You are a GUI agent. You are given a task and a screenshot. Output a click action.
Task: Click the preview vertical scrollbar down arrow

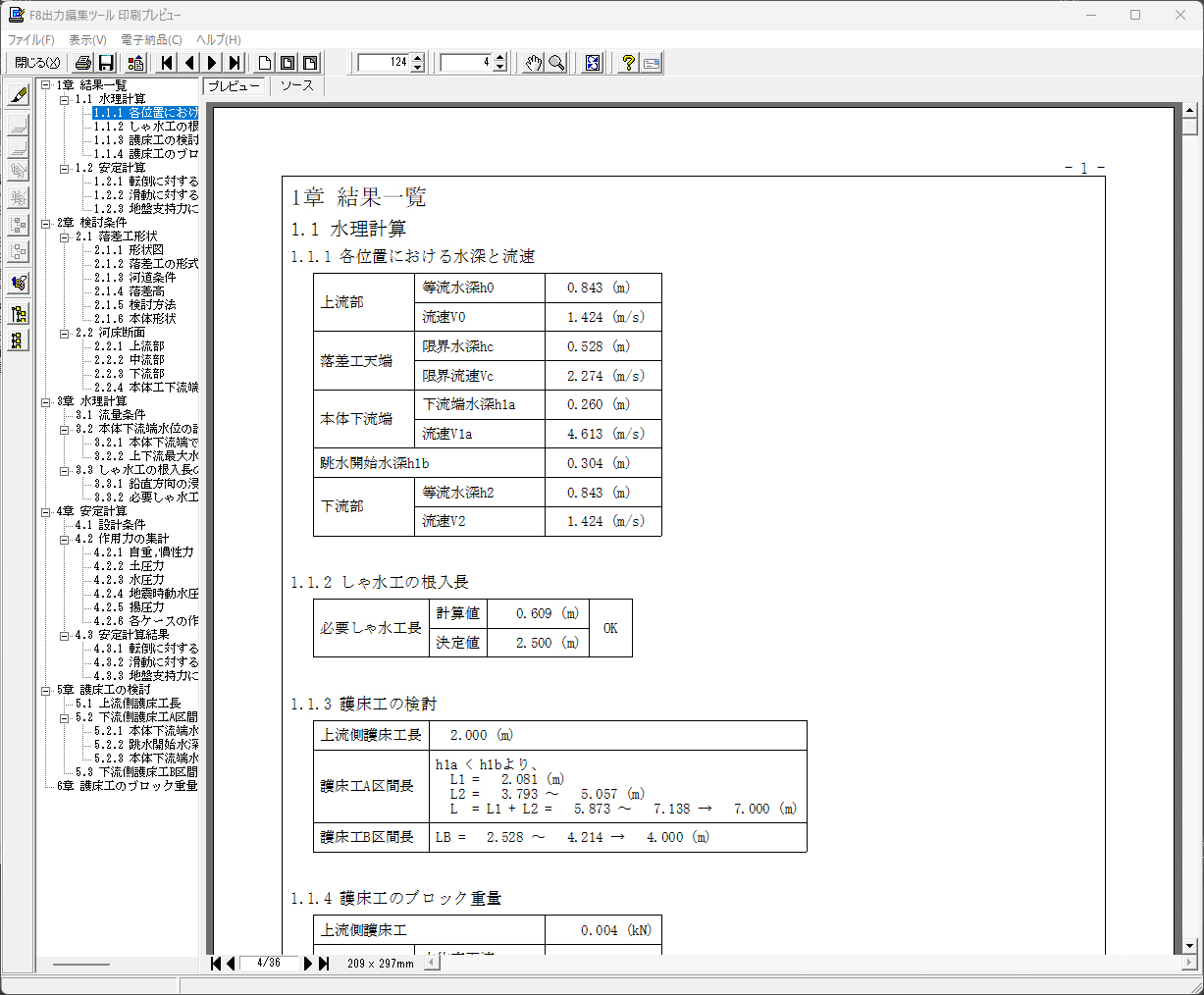(1190, 946)
